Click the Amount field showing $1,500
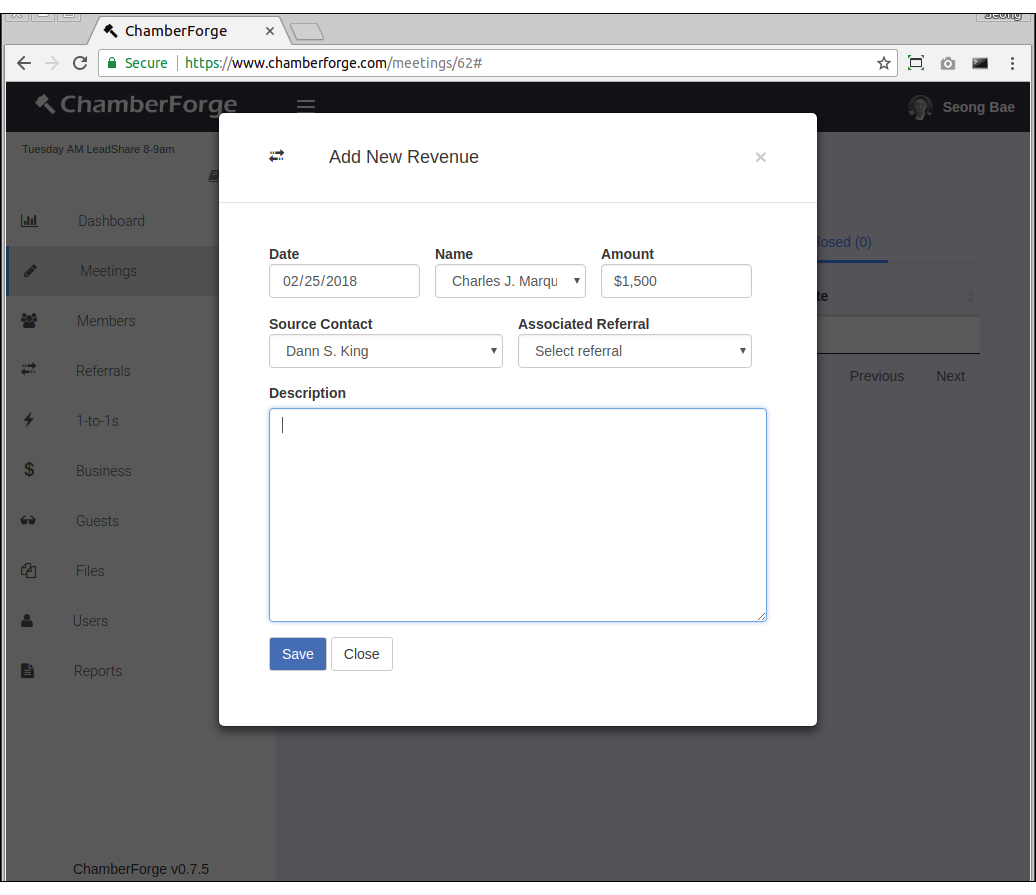Image resolution: width=1036 pixels, height=895 pixels. tap(676, 281)
